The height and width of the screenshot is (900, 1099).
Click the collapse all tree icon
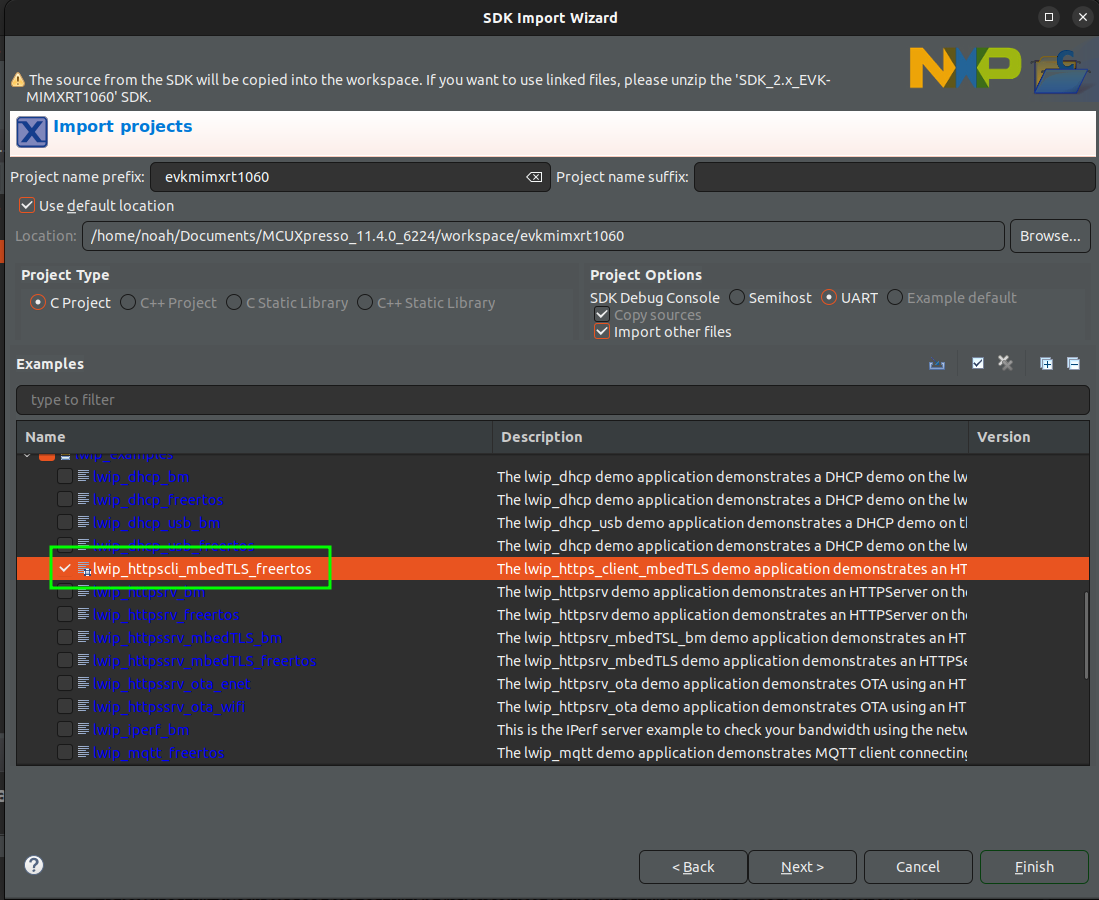click(1073, 364)
